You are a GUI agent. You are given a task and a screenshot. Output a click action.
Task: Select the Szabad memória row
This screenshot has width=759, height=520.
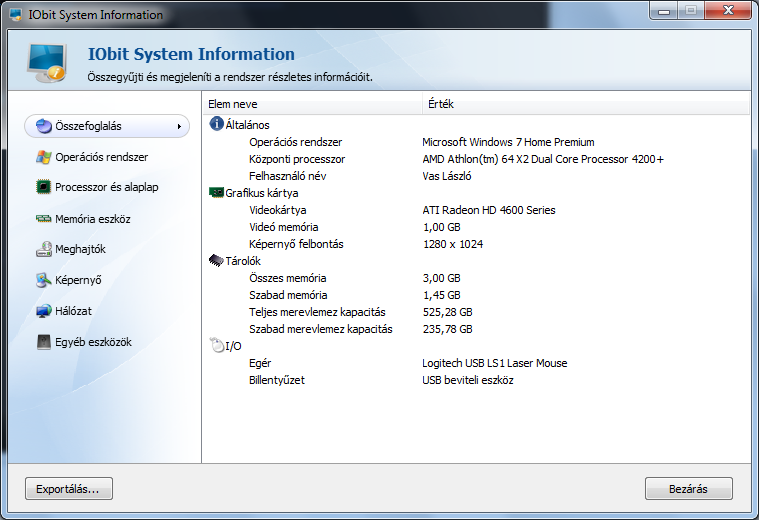(x=476, y=295)
